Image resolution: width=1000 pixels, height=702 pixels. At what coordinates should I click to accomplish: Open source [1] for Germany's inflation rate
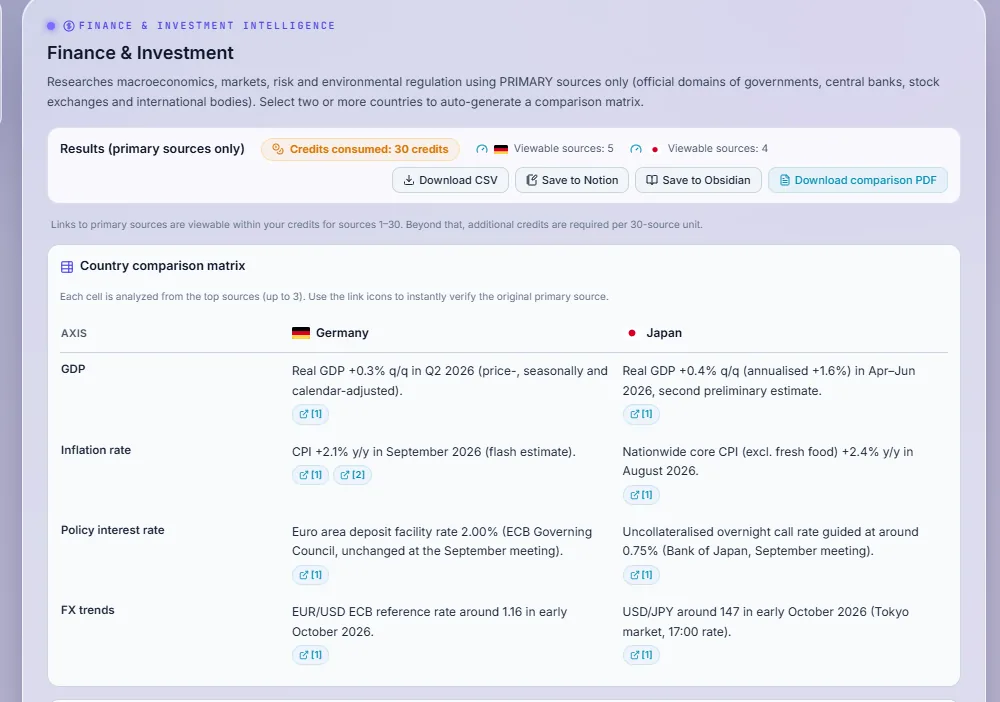pos(311,475)
